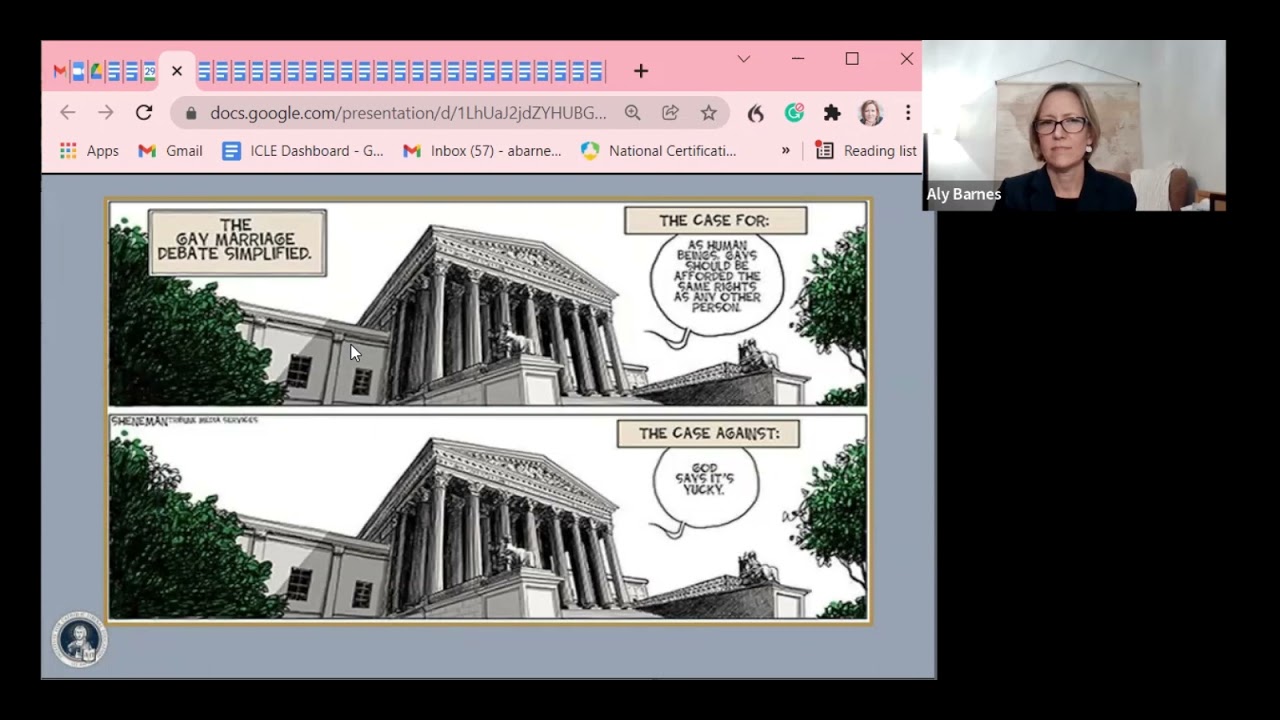Screen dimensions: 1280x720
Task: Open the Apps bookmark shortcut
Action: pos(89,151)
